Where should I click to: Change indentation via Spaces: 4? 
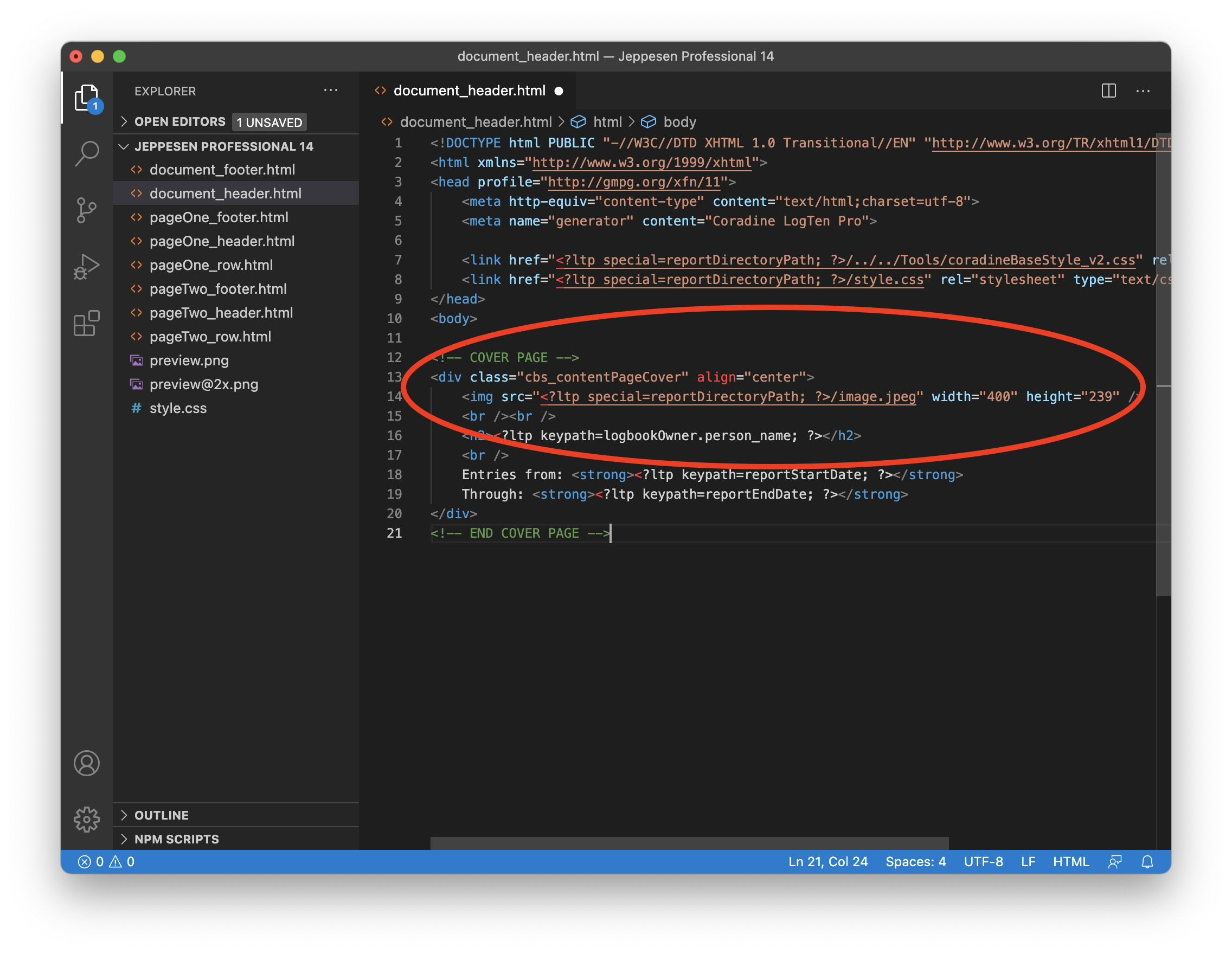915,861
